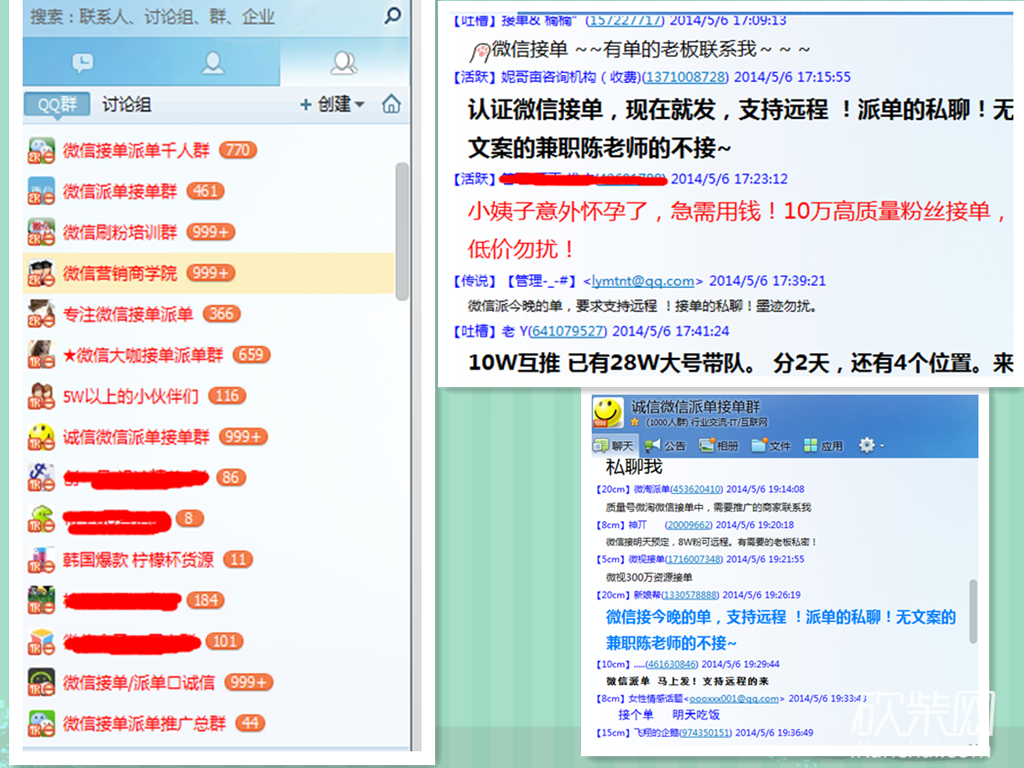Click sender link 453620410
This screenshot has height=768, width=1024.
point(696,489)
